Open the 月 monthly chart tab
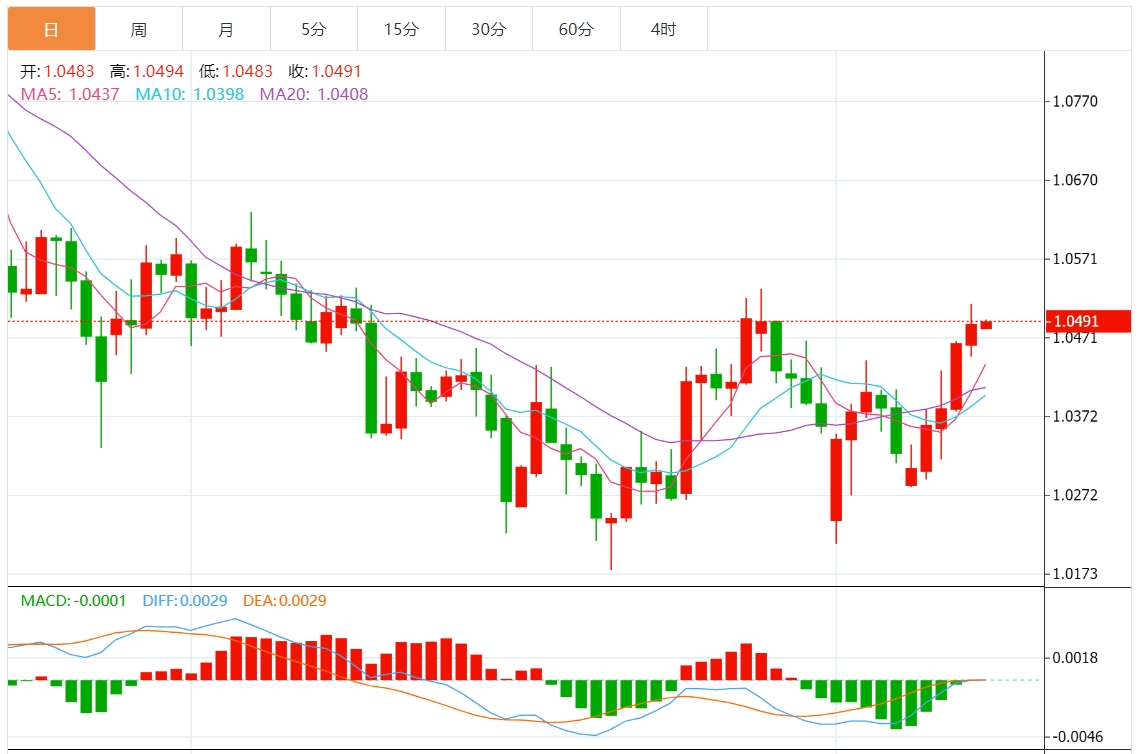 226,29
